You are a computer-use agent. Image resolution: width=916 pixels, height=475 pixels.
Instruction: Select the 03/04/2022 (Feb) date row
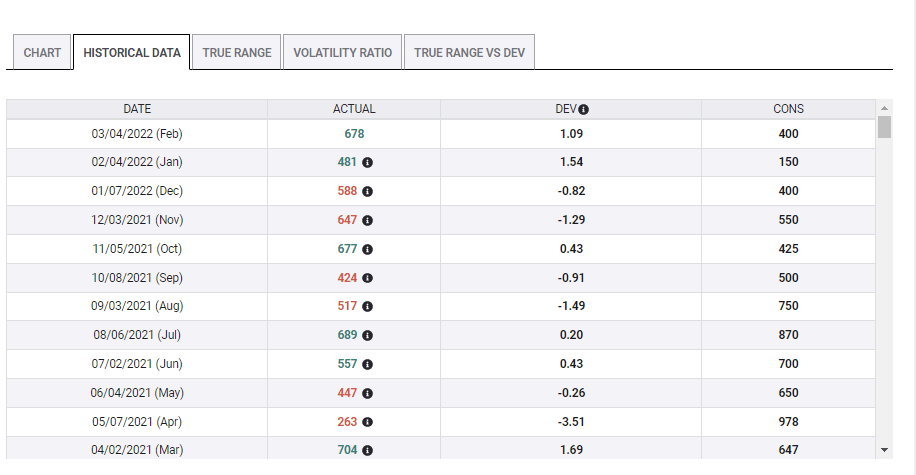(137, 134)
